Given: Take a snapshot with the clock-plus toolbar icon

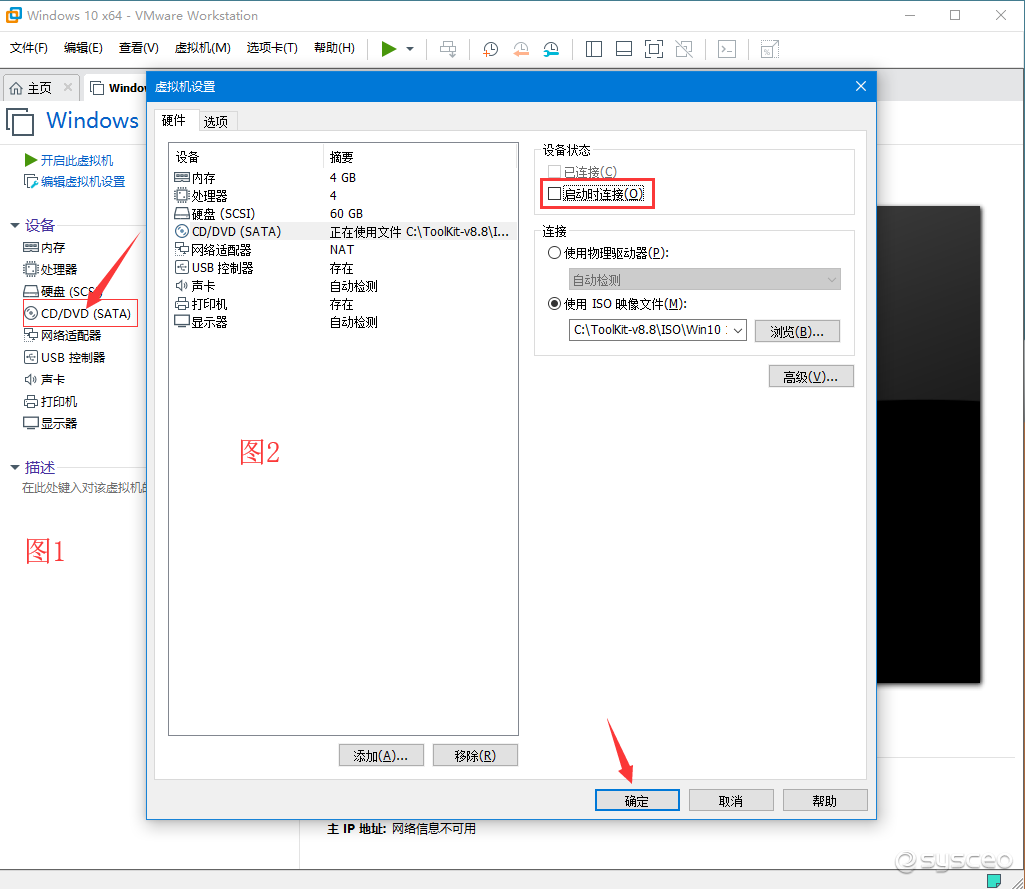Looking at the screenshot, I should pyautogui.click(x=490, y=49).
